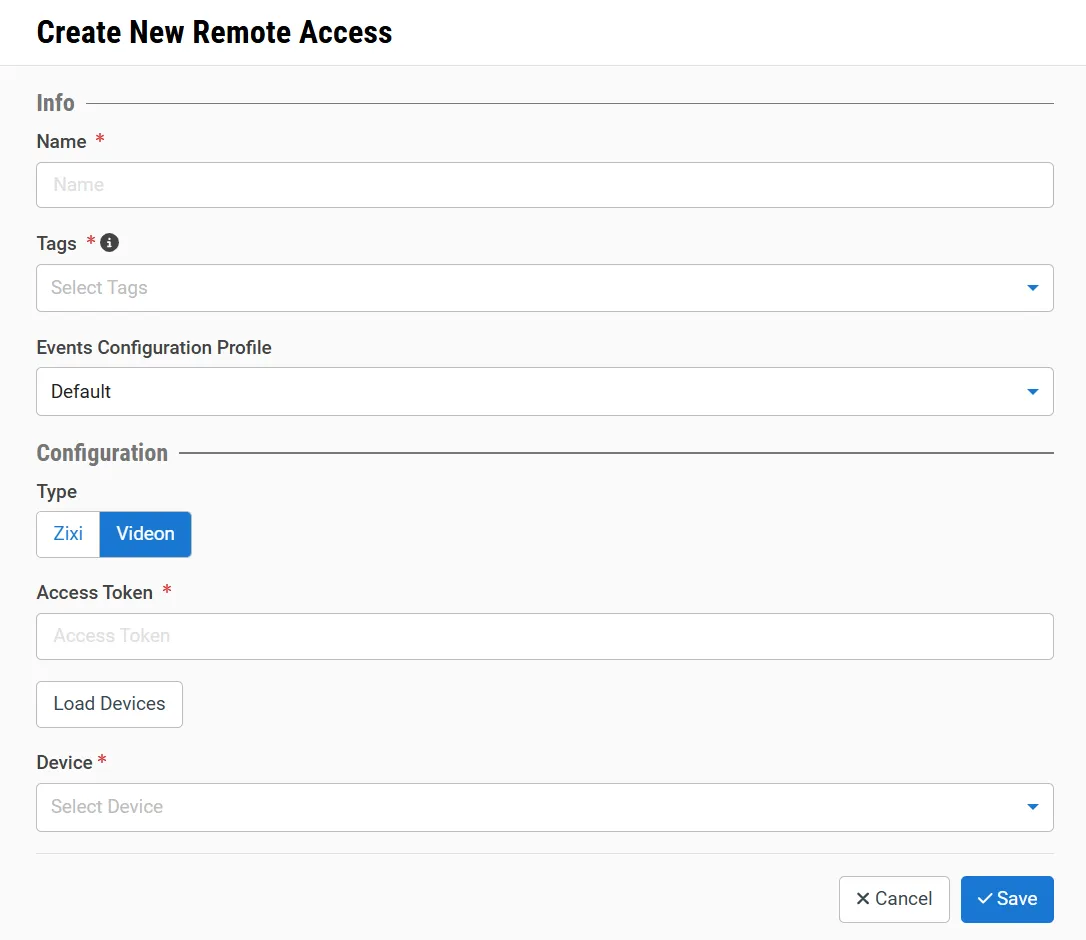Viewport: 1086px width, 940px height.
Task: Focus the Name input field
Action: coord(544,185)
